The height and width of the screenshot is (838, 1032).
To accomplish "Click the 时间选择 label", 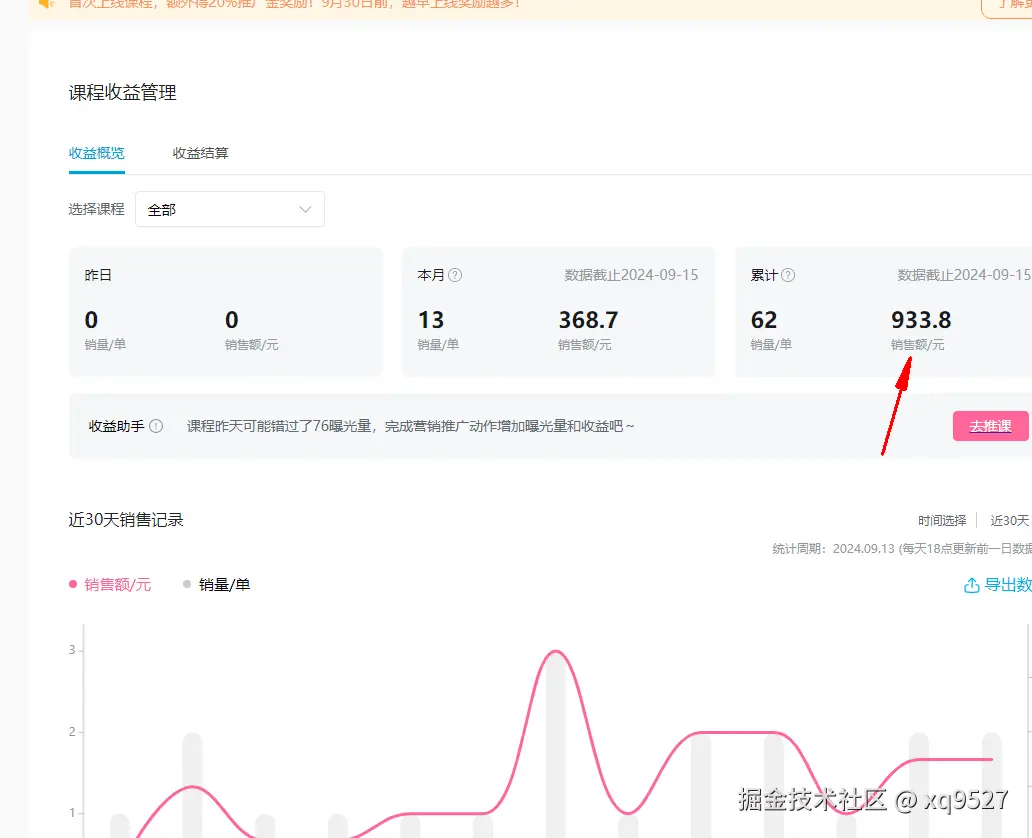I will pyautogui.click(x=942, y=521).
